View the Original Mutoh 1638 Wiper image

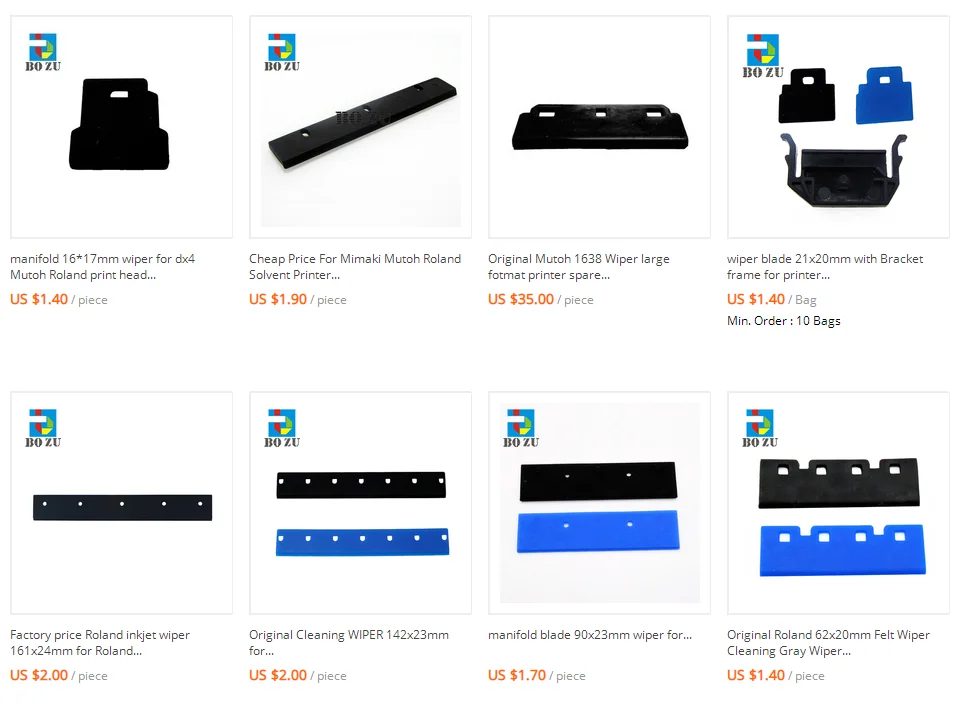tap(599, 127)
